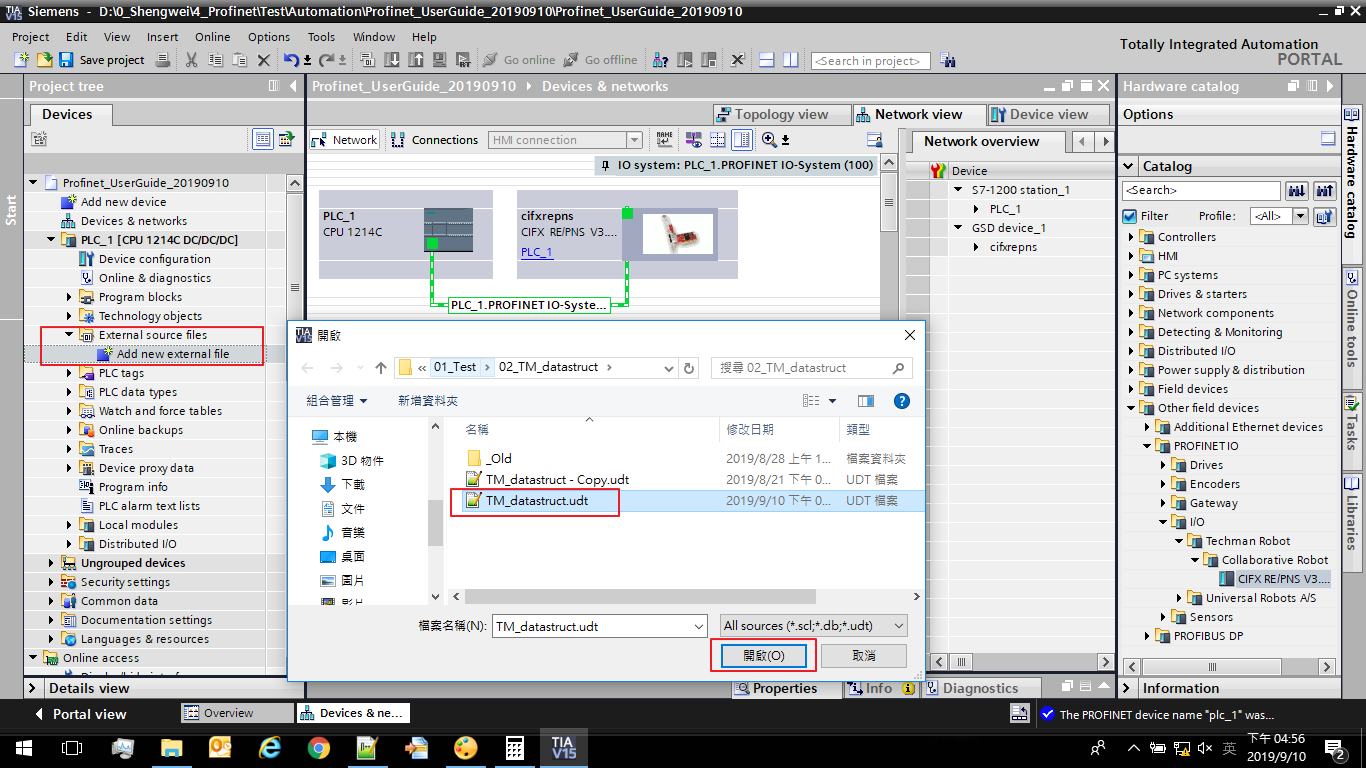This screenshot has width=1366, height=768.
Task: Click the Assign device name icon
Action: click(664, 140)
